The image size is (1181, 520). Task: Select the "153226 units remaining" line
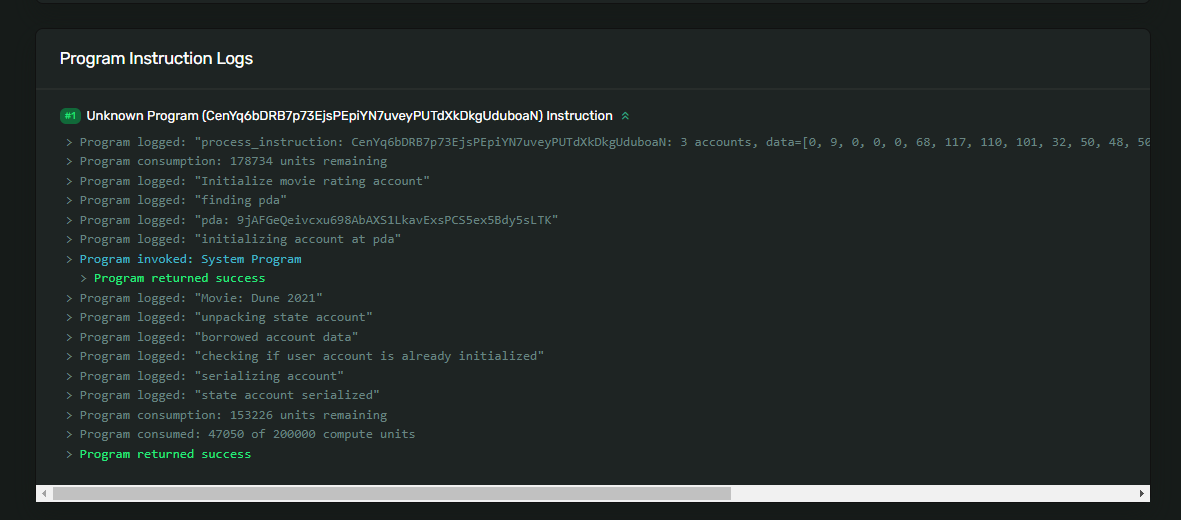tap(233, 415)
